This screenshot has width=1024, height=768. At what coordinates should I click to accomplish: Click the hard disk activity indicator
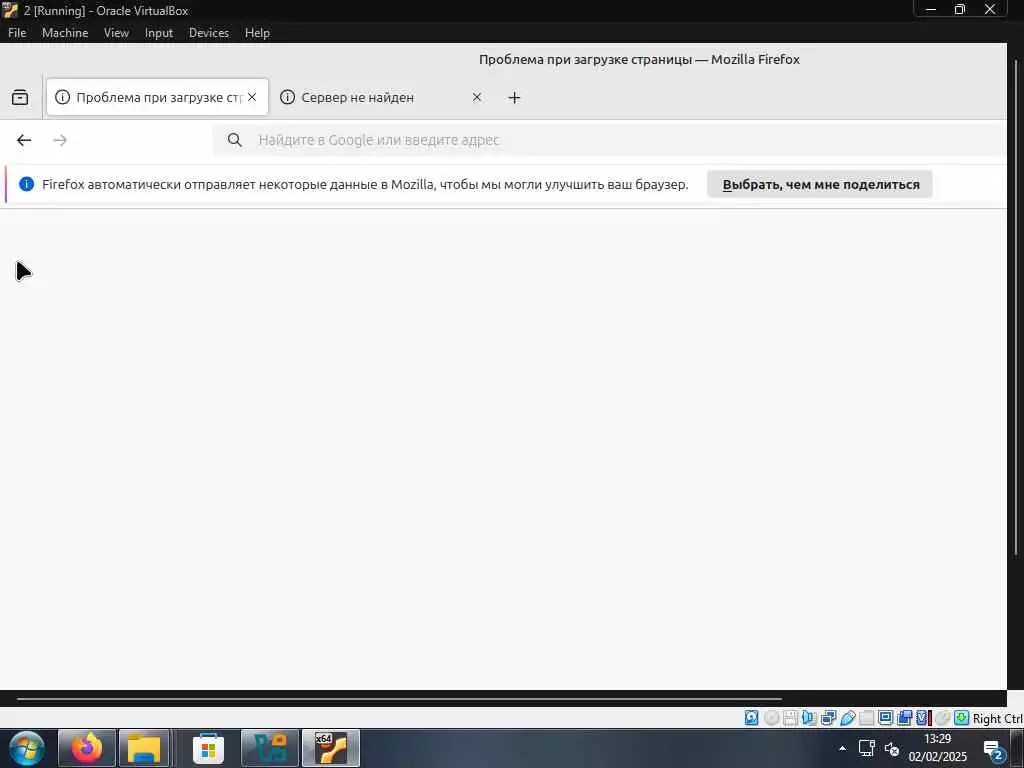[x=752, y=718]
